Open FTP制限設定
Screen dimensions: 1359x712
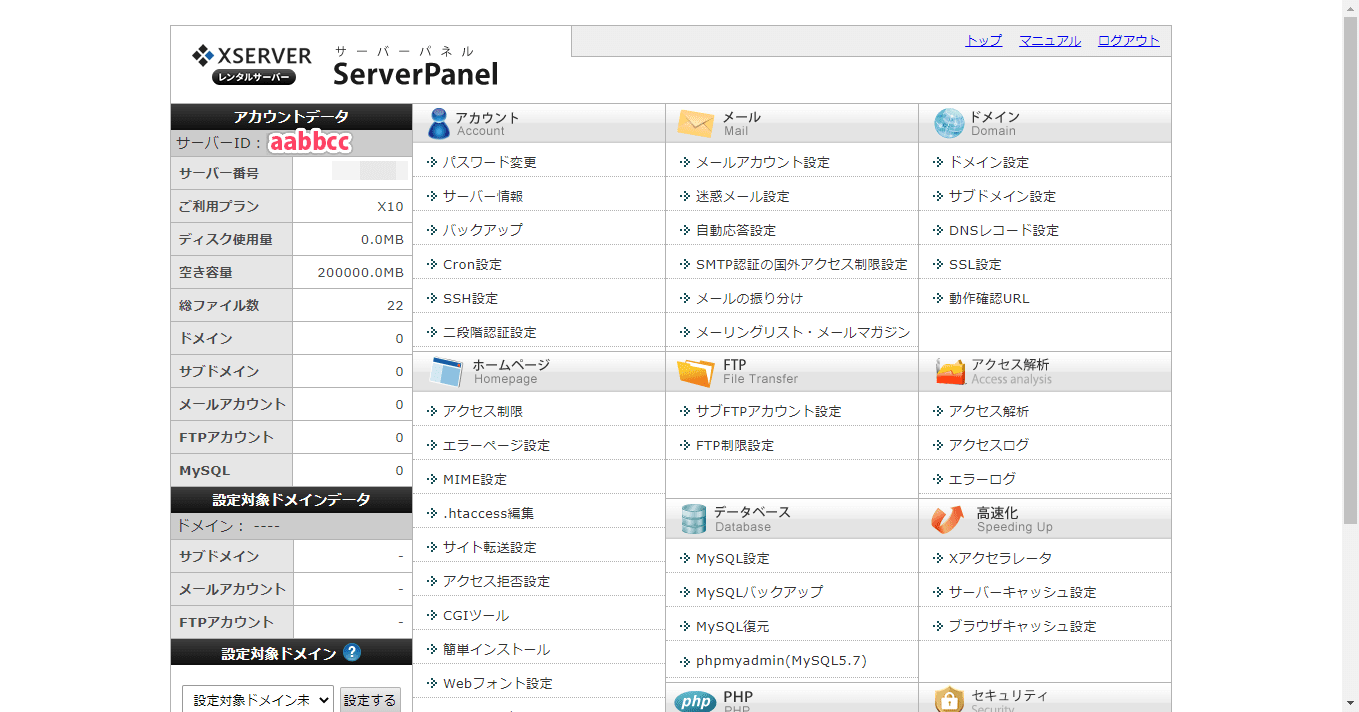click(x=735, y=445)
